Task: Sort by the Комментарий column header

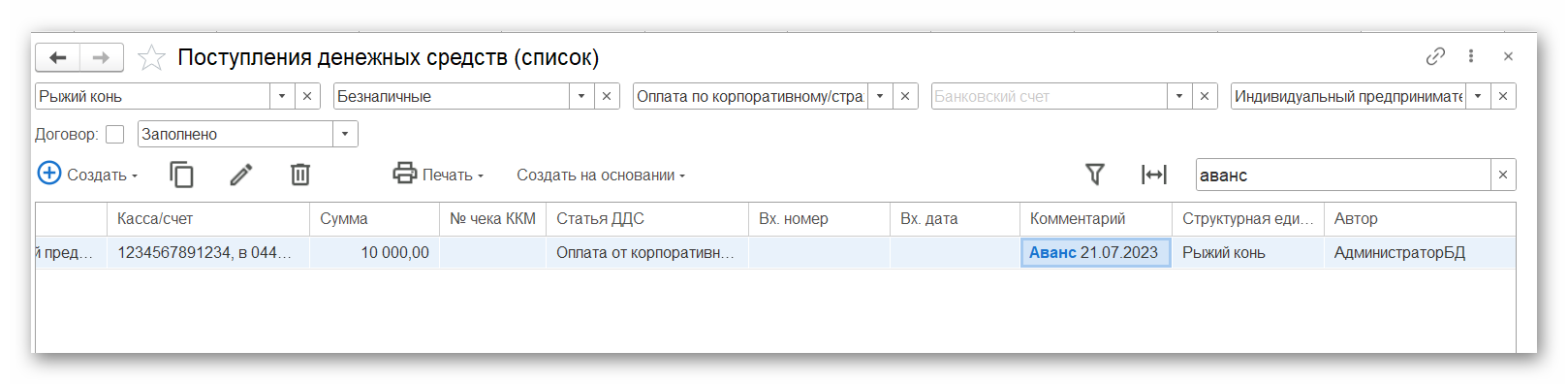Action: point(1096,219)
